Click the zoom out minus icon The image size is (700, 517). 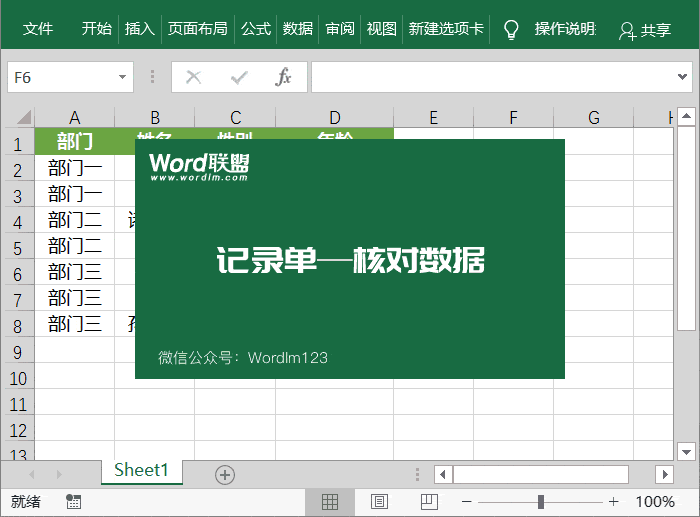tap(466, 501)
